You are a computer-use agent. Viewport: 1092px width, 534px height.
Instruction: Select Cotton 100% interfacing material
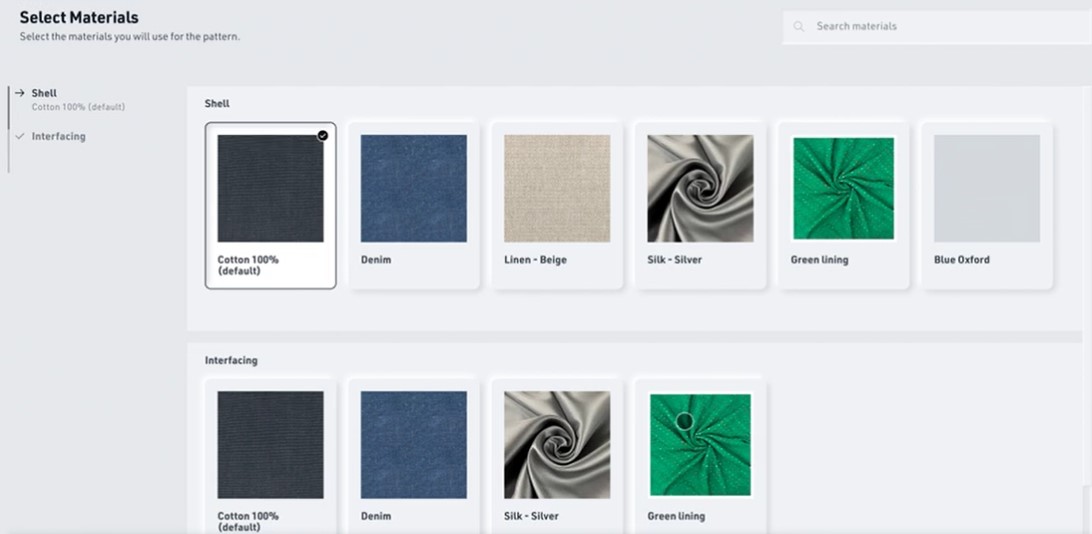(x=270, y=445)
